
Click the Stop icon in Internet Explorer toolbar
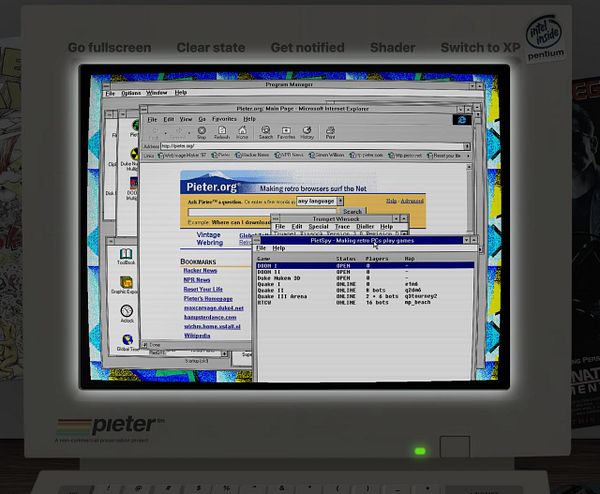201,132
